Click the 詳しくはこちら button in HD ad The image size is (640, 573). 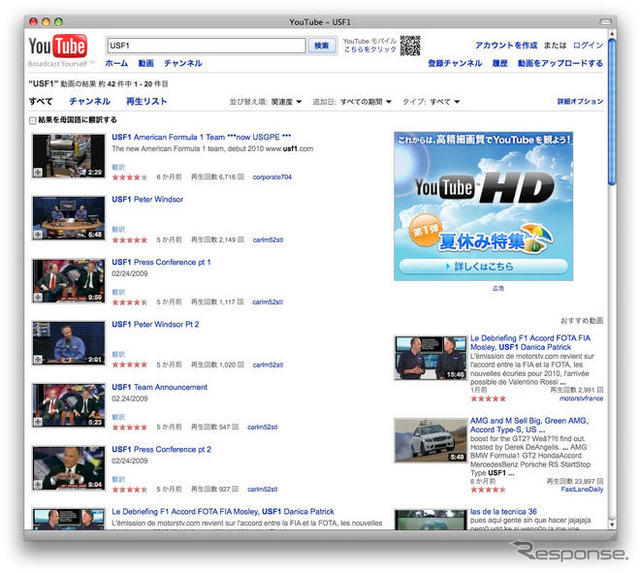point(483,267)
